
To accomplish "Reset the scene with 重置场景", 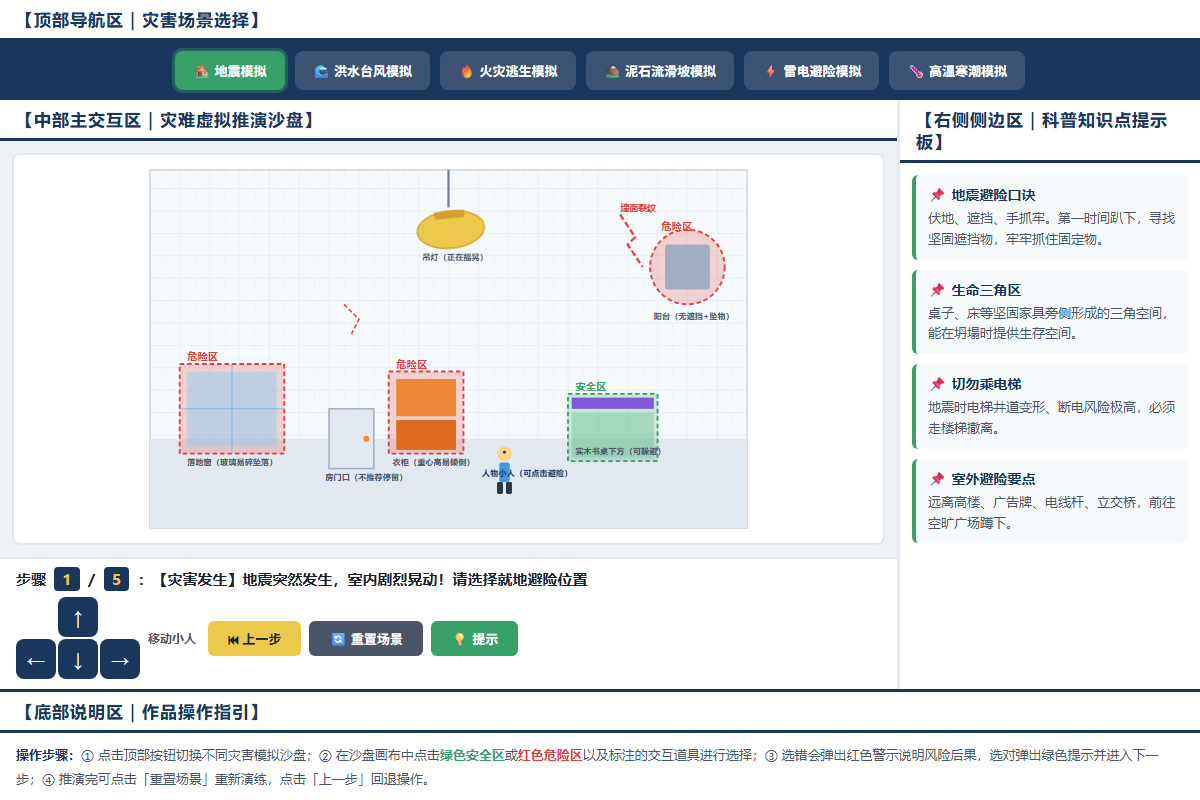I will point(366,639).
